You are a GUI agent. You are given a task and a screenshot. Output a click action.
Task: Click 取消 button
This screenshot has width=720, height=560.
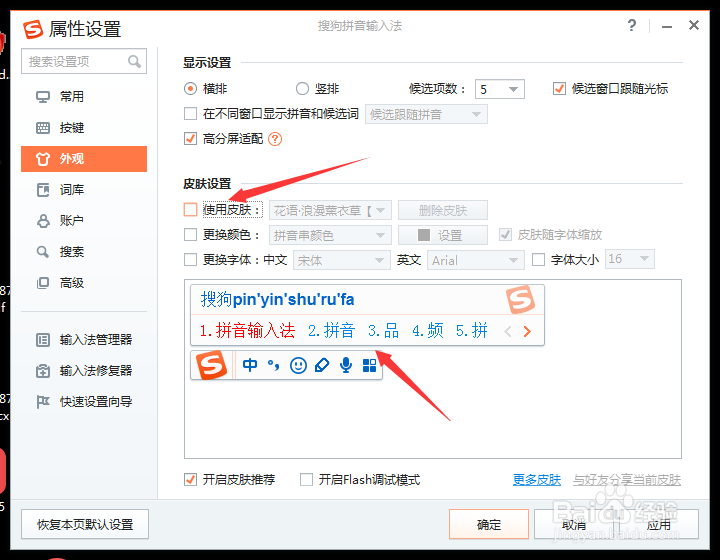pyautogui.click(x=574, y=524)
